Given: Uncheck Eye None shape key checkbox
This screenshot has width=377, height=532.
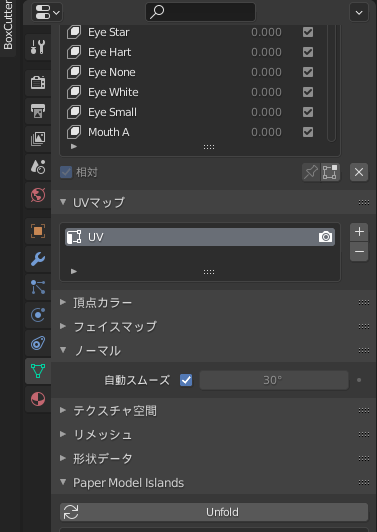Looking at the screenshot, I should coord(308,72).
